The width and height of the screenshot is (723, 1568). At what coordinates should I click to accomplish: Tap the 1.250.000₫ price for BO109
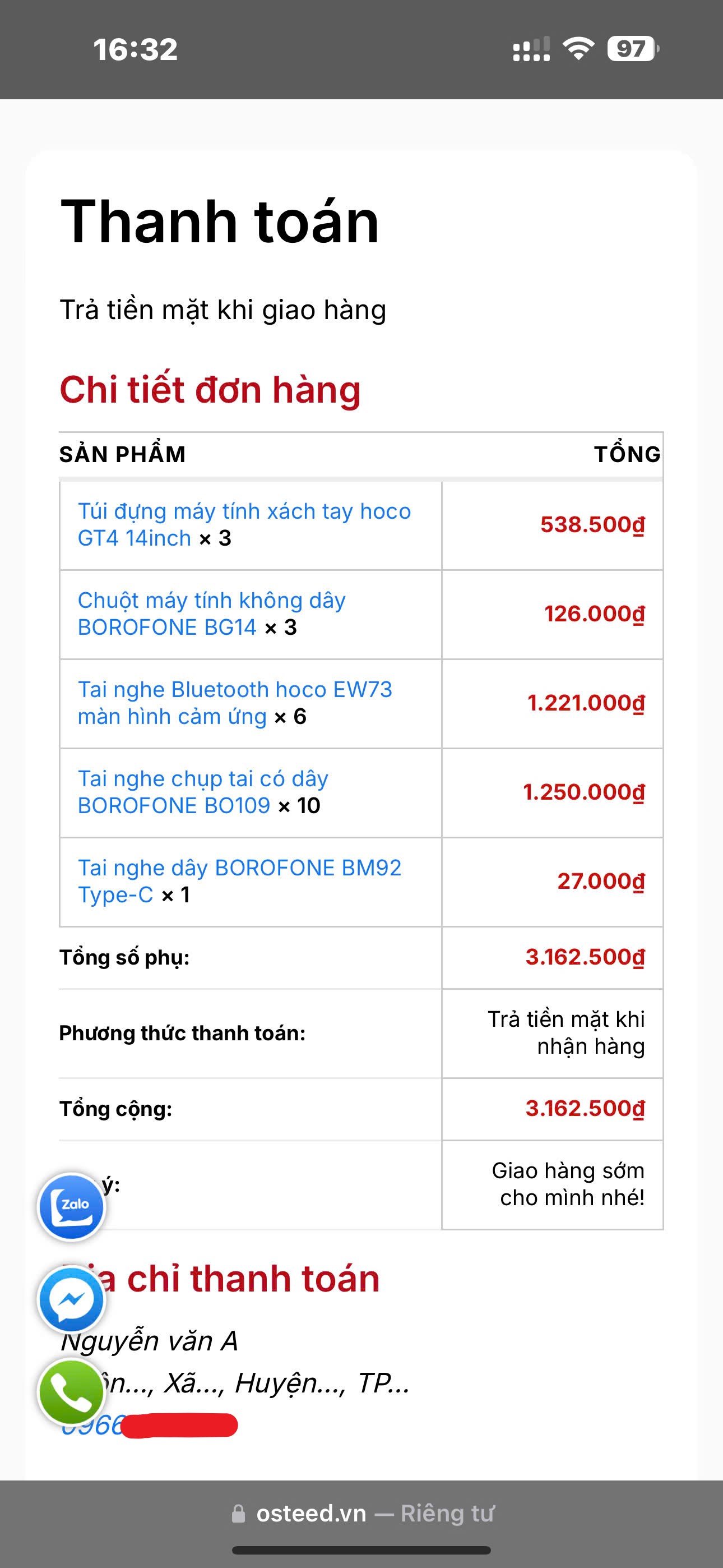[583, 792]
